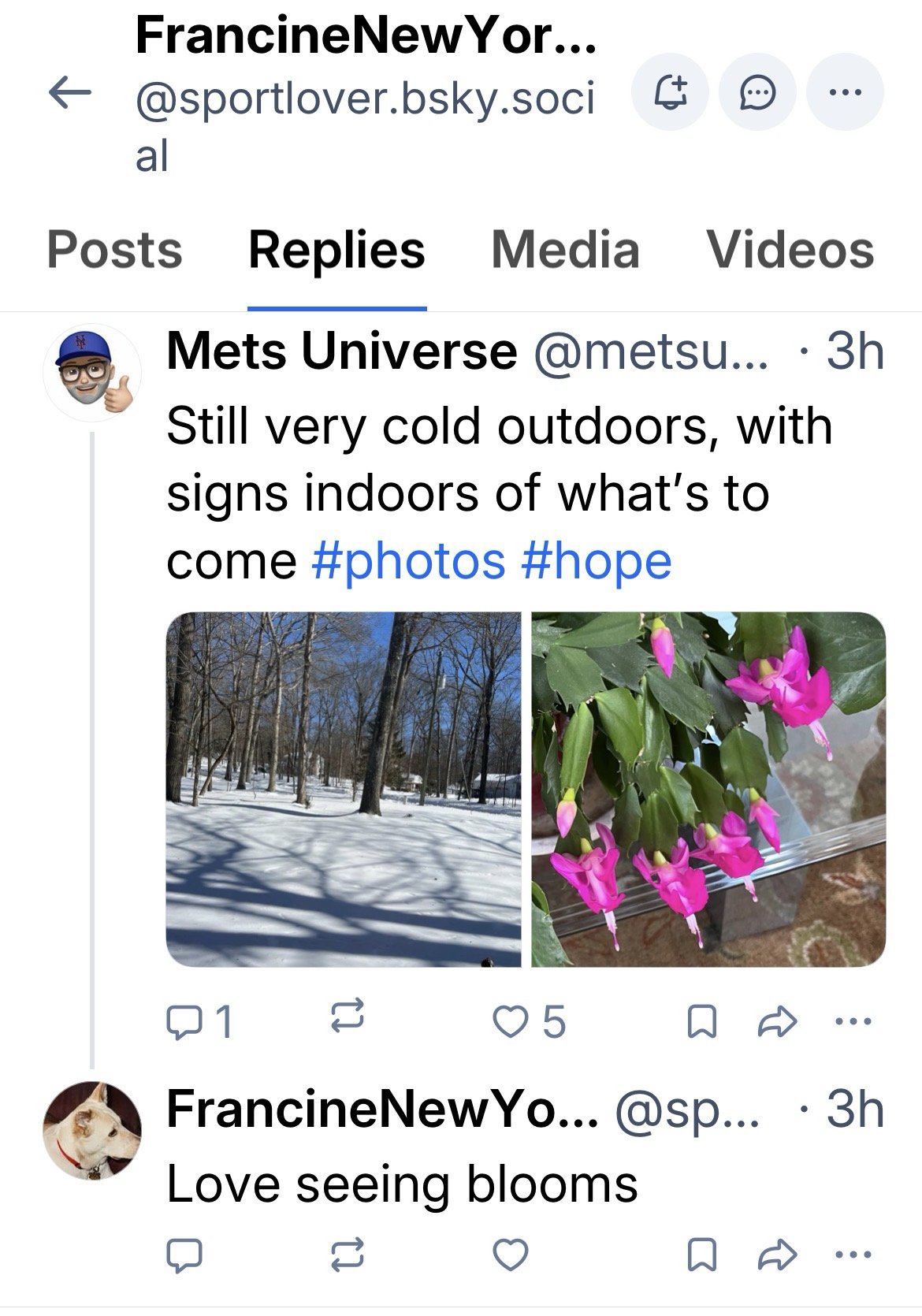Subscribe to post notifications with bell icon
922x1316 pixels.
click(670, 92)
